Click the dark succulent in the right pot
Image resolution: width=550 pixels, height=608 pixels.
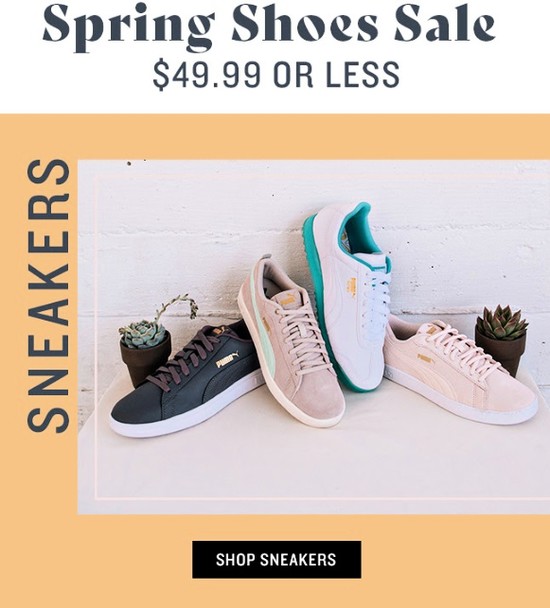pos(502,323)
